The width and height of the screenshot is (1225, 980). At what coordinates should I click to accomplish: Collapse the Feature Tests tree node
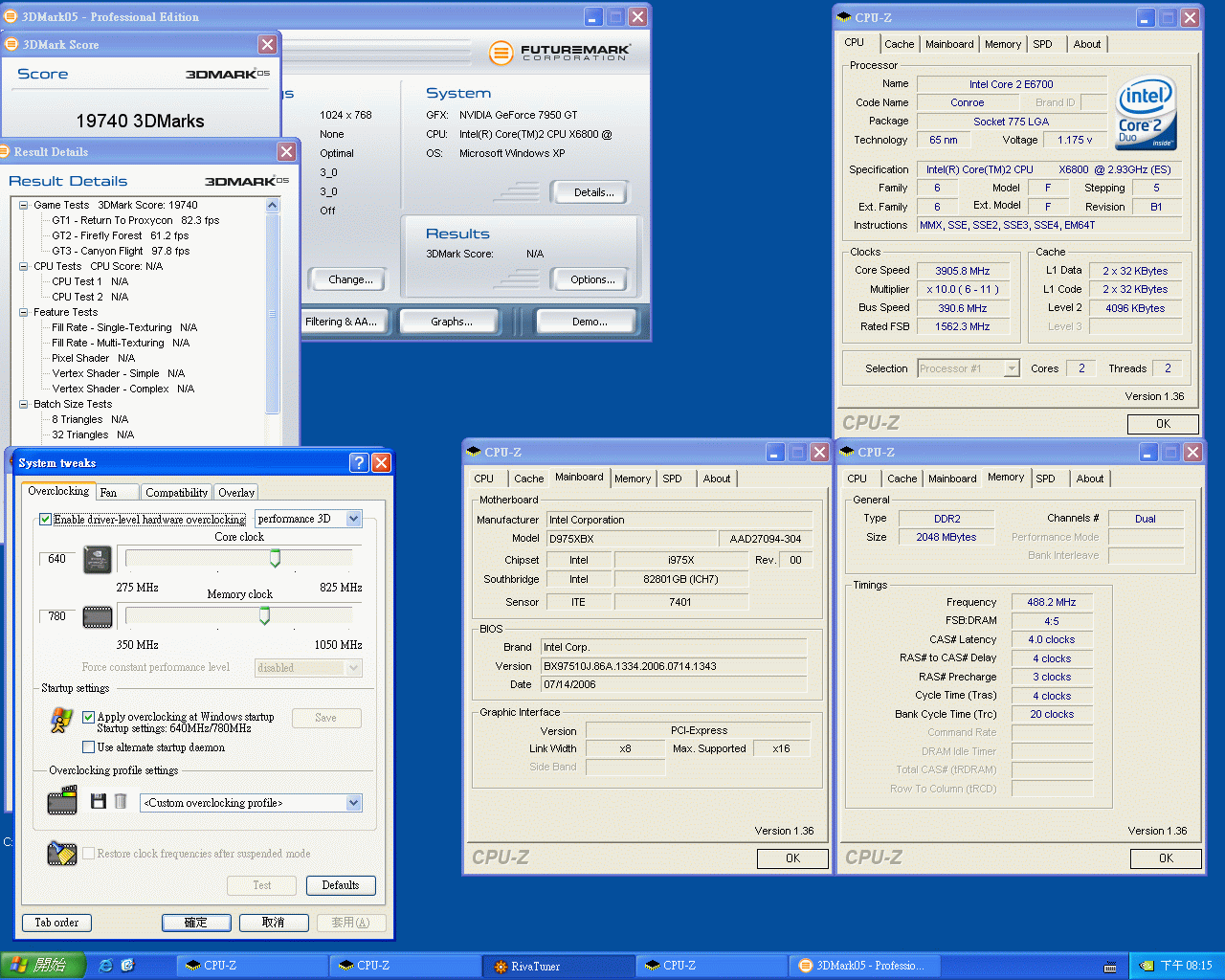pyautogui.click(x=24, y=312)
